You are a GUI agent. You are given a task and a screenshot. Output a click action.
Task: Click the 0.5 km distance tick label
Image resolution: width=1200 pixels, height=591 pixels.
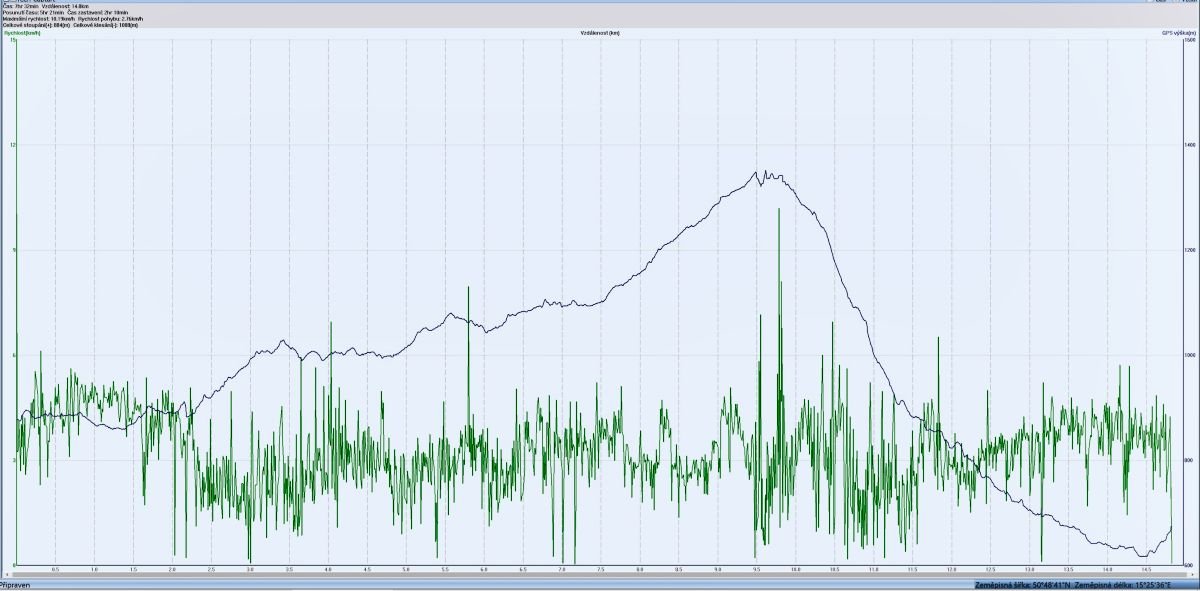click(x=55, y=570)
